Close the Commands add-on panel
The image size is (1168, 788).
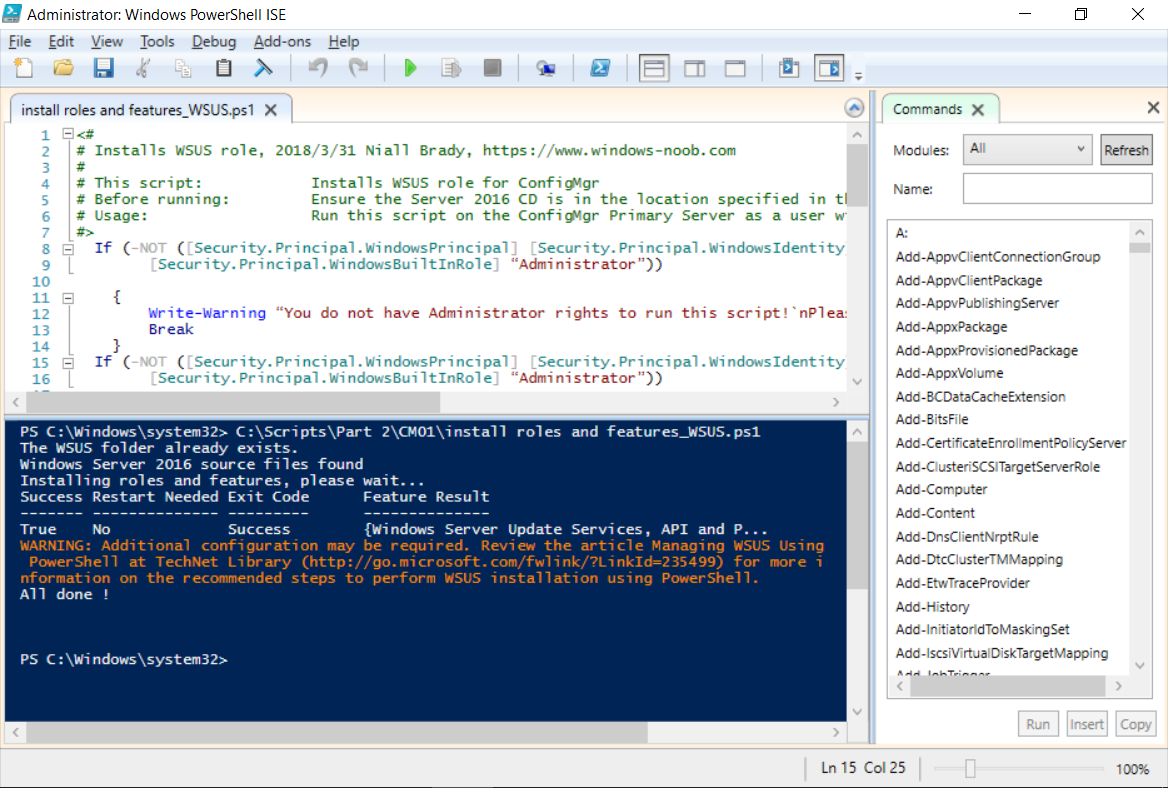[1153, 108]
